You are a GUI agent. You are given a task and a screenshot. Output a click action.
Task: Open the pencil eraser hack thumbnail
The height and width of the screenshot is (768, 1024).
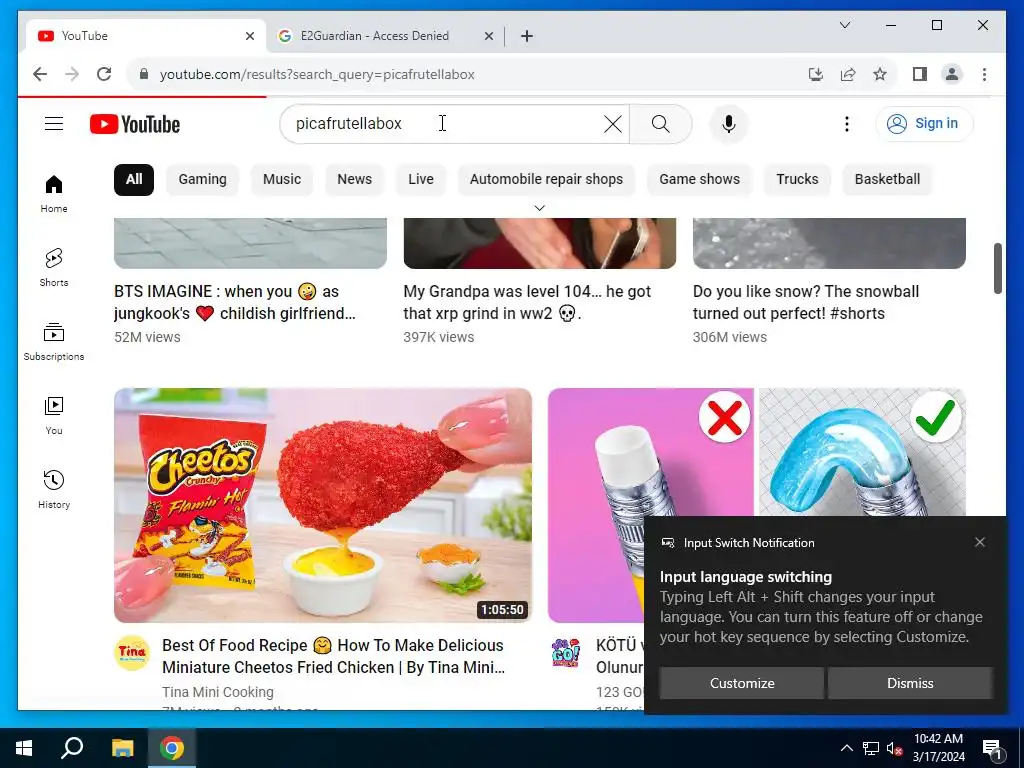point(756,504)
